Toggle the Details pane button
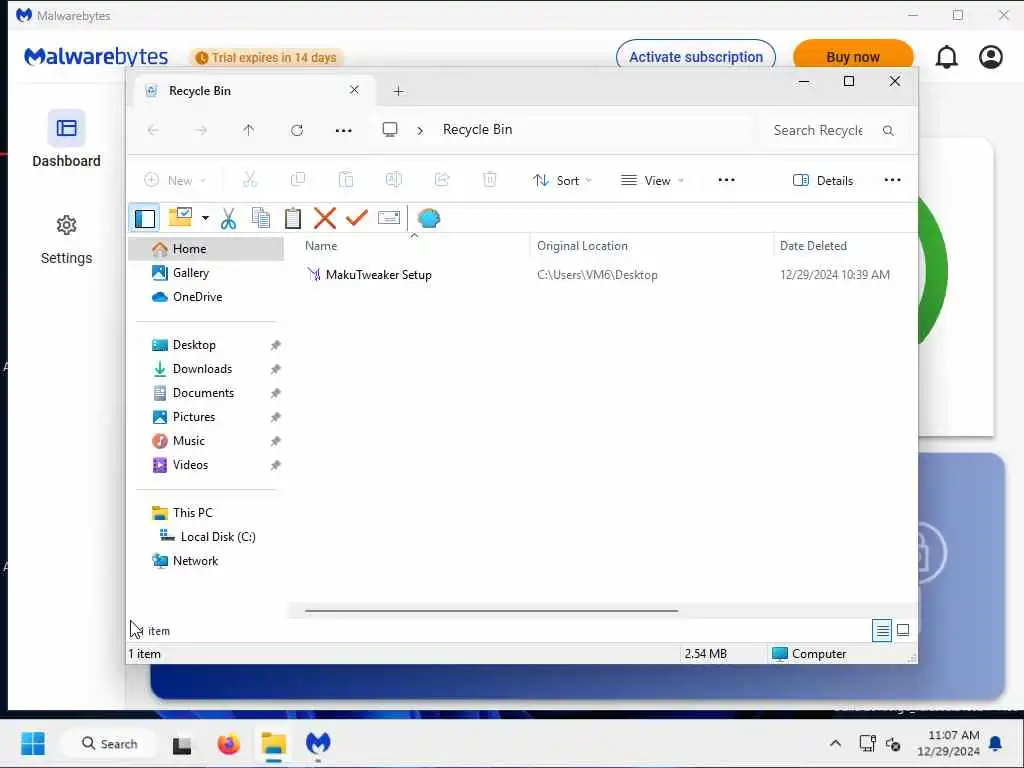Viewport: 1024px width, 768px height. pos(823,180)
